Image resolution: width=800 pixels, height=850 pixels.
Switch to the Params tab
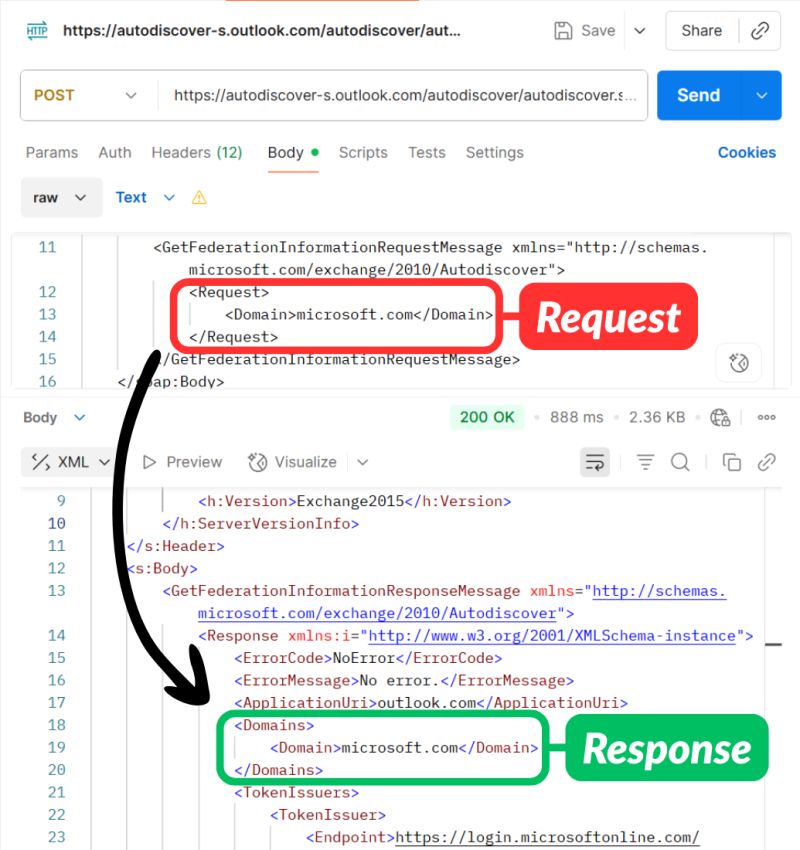[x=52, y=153]
